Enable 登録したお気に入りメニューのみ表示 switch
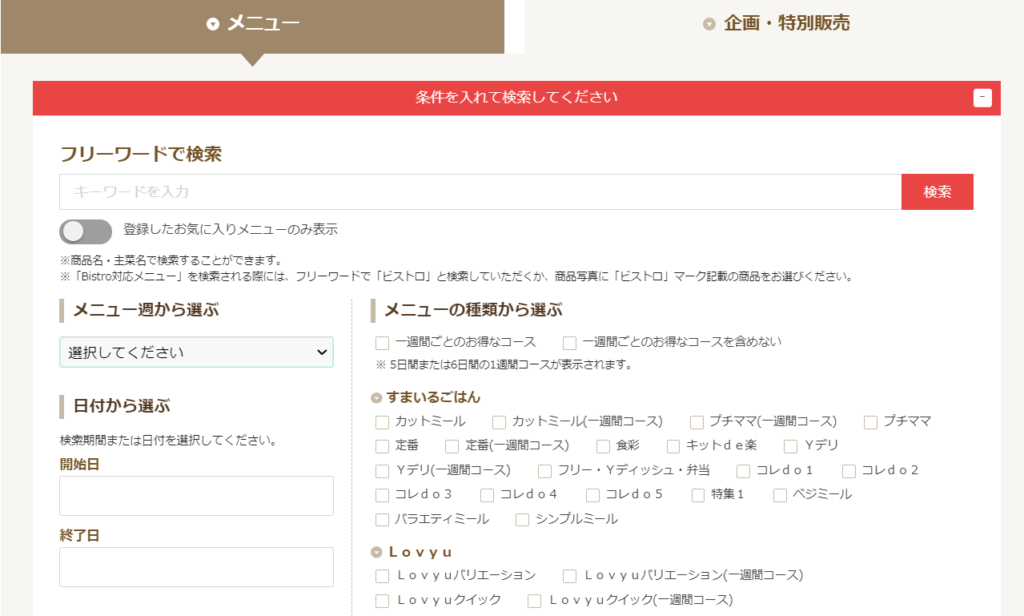This screenshot has height=616, width=1024. tap(85, 232)
